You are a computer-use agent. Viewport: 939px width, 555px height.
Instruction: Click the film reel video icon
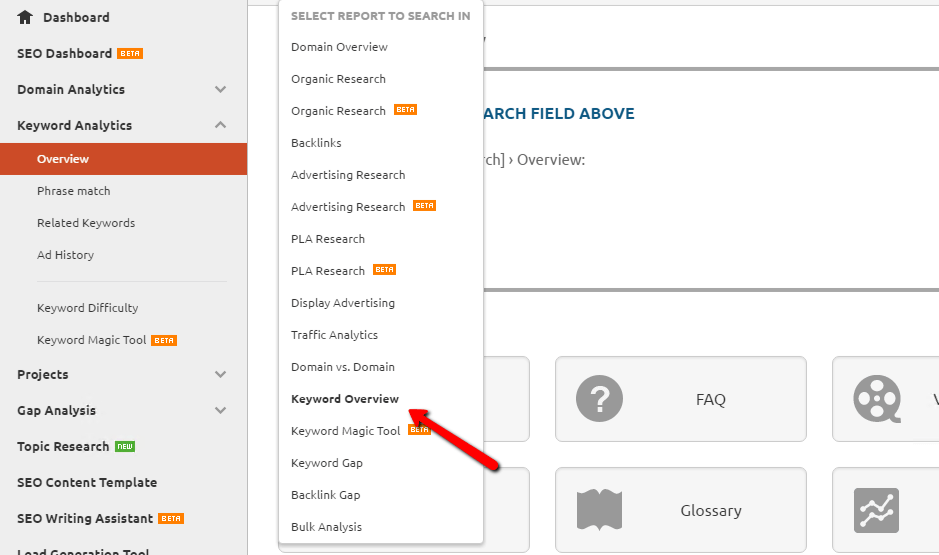(x=877, y=399)
